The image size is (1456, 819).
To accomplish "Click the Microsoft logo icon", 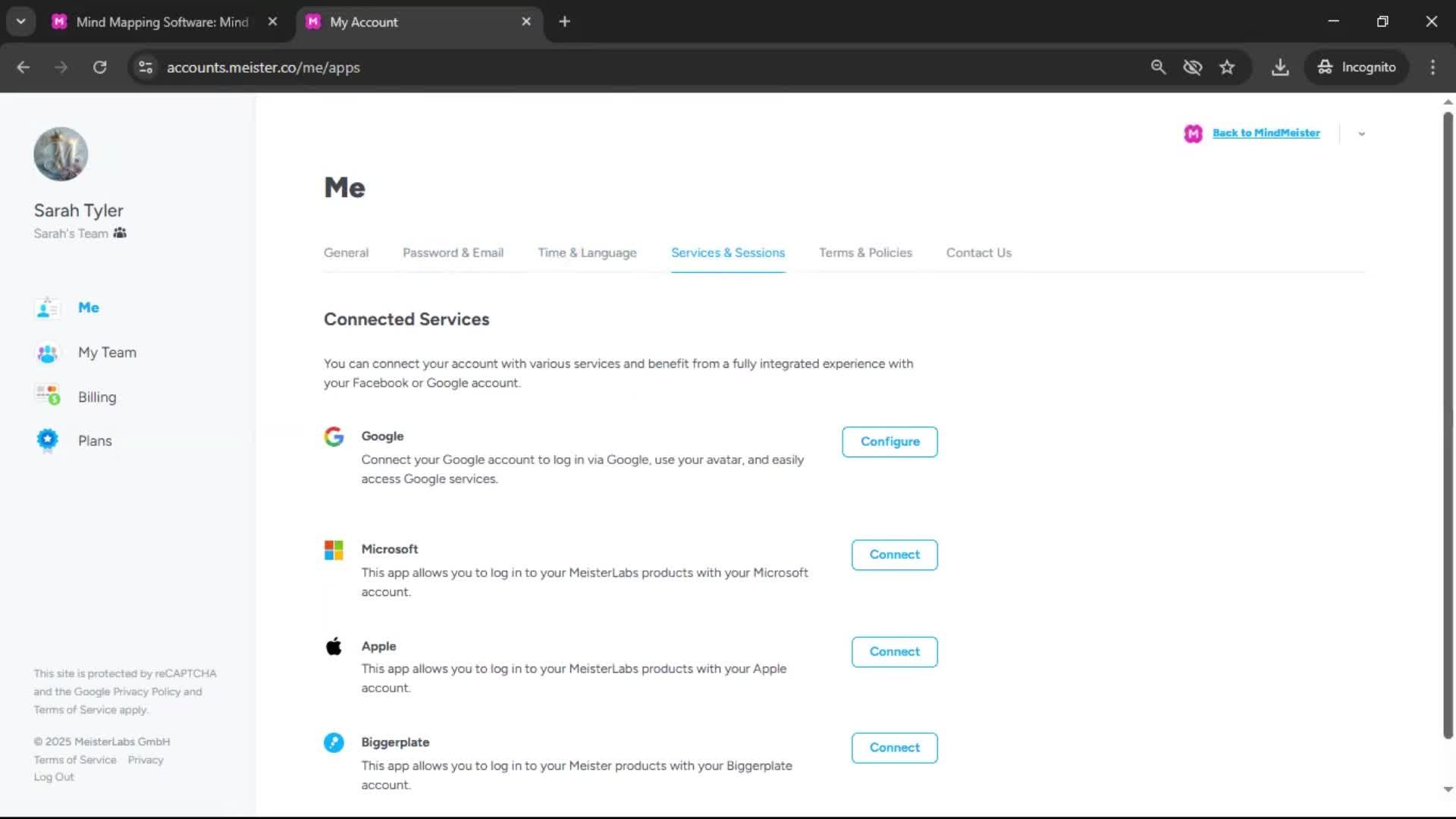I will [334, 550].
